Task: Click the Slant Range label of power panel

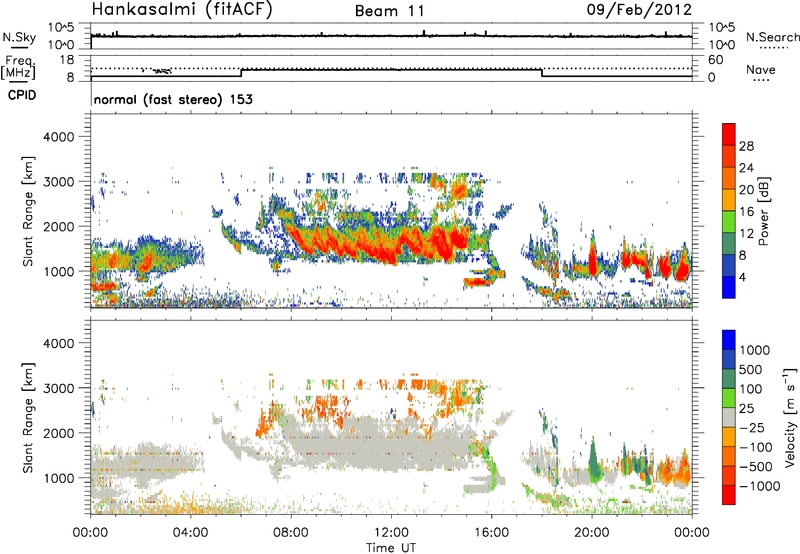Action: [28, 212]
